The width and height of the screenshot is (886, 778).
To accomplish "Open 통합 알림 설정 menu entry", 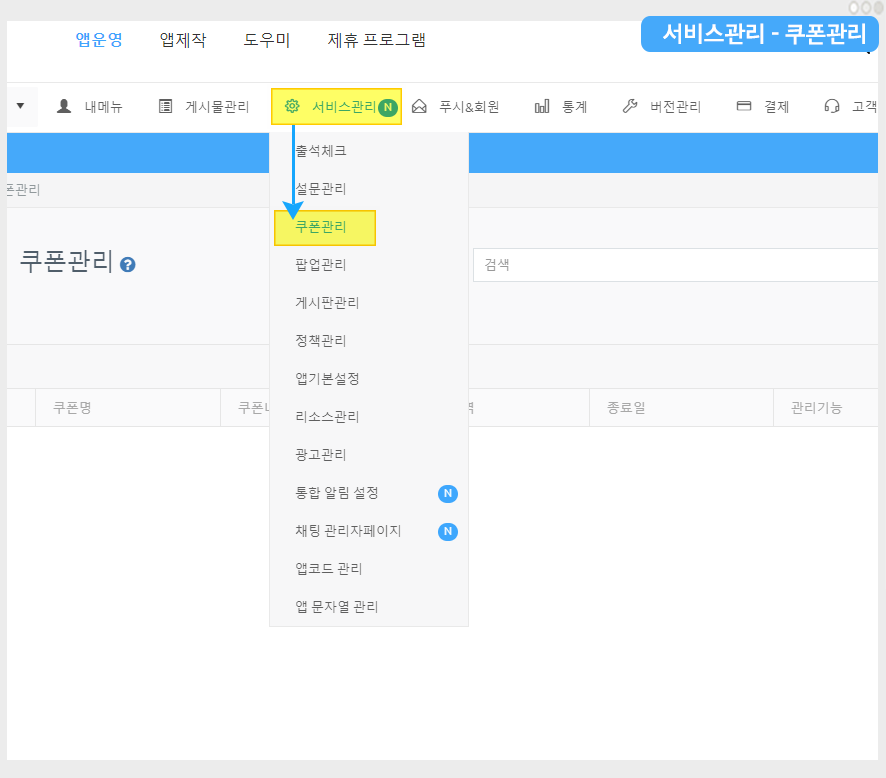I will (337, 493).
